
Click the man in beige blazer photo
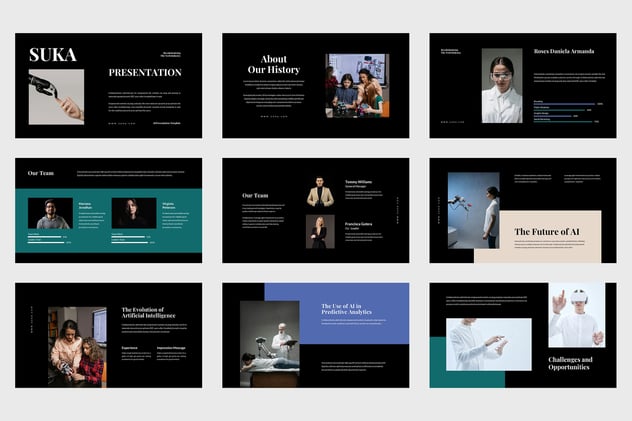tap(320, 192)
